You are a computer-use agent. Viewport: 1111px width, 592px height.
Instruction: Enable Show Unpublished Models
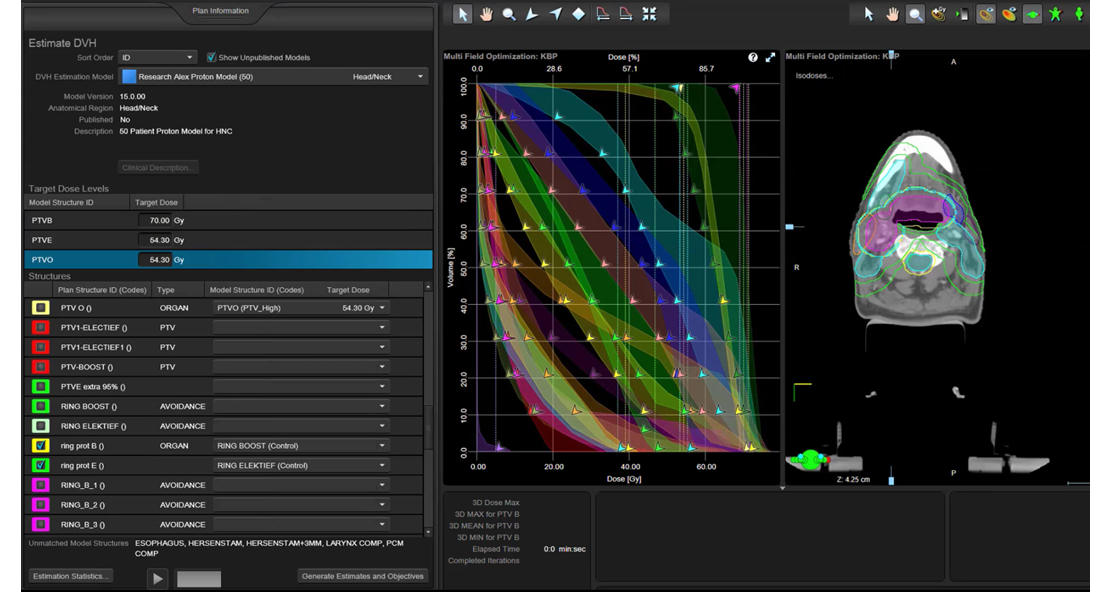pyautogui.click(x=211, y=58)
